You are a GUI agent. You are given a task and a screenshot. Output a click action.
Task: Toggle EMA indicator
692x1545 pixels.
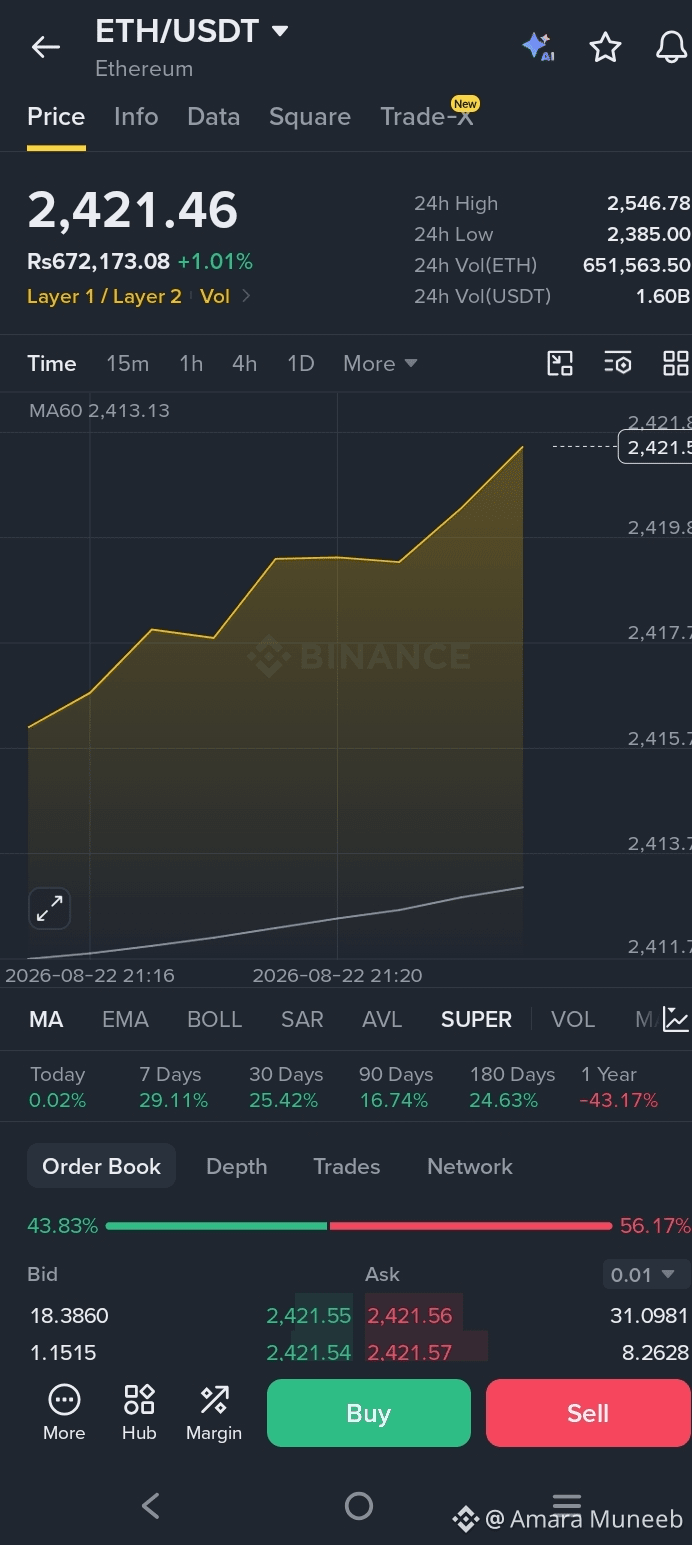(x=125, y=1019)
